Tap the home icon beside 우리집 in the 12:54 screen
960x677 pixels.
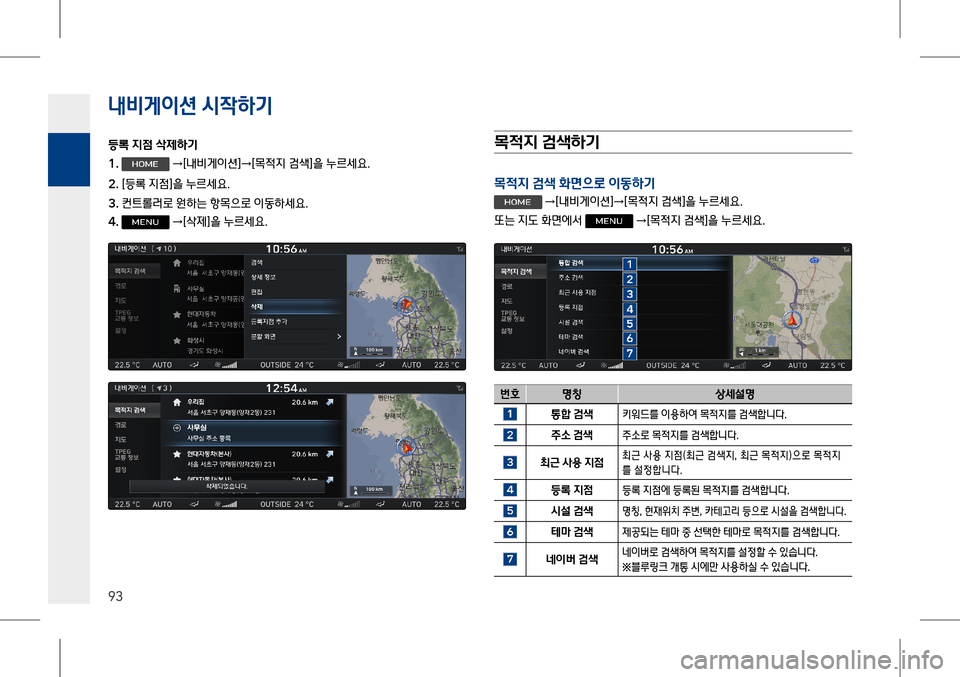[177, 403]
